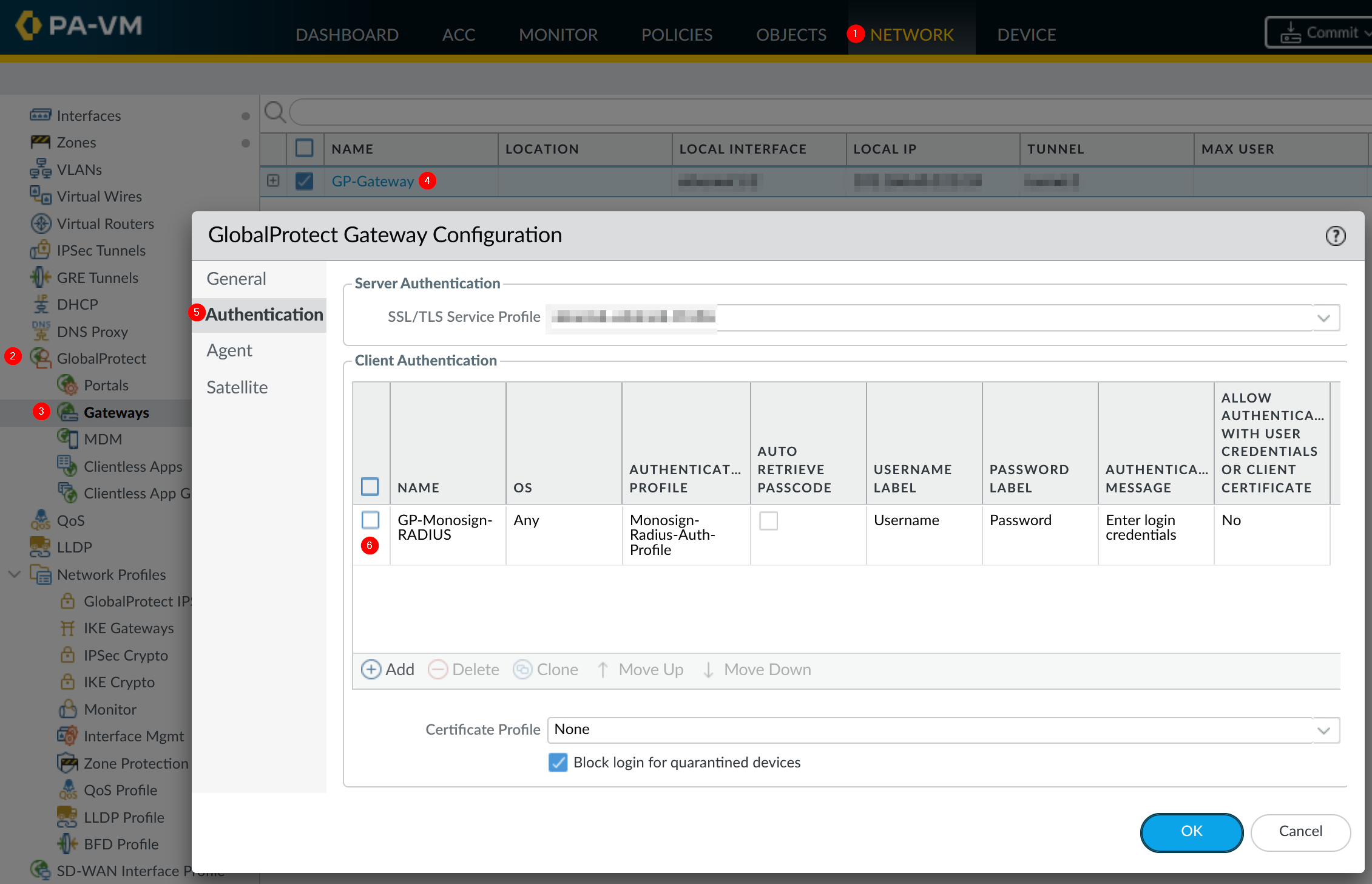Click the gateway search input field
This screenshot has height=884, width=1372.
pyautogui.click(x=789, y=112)
